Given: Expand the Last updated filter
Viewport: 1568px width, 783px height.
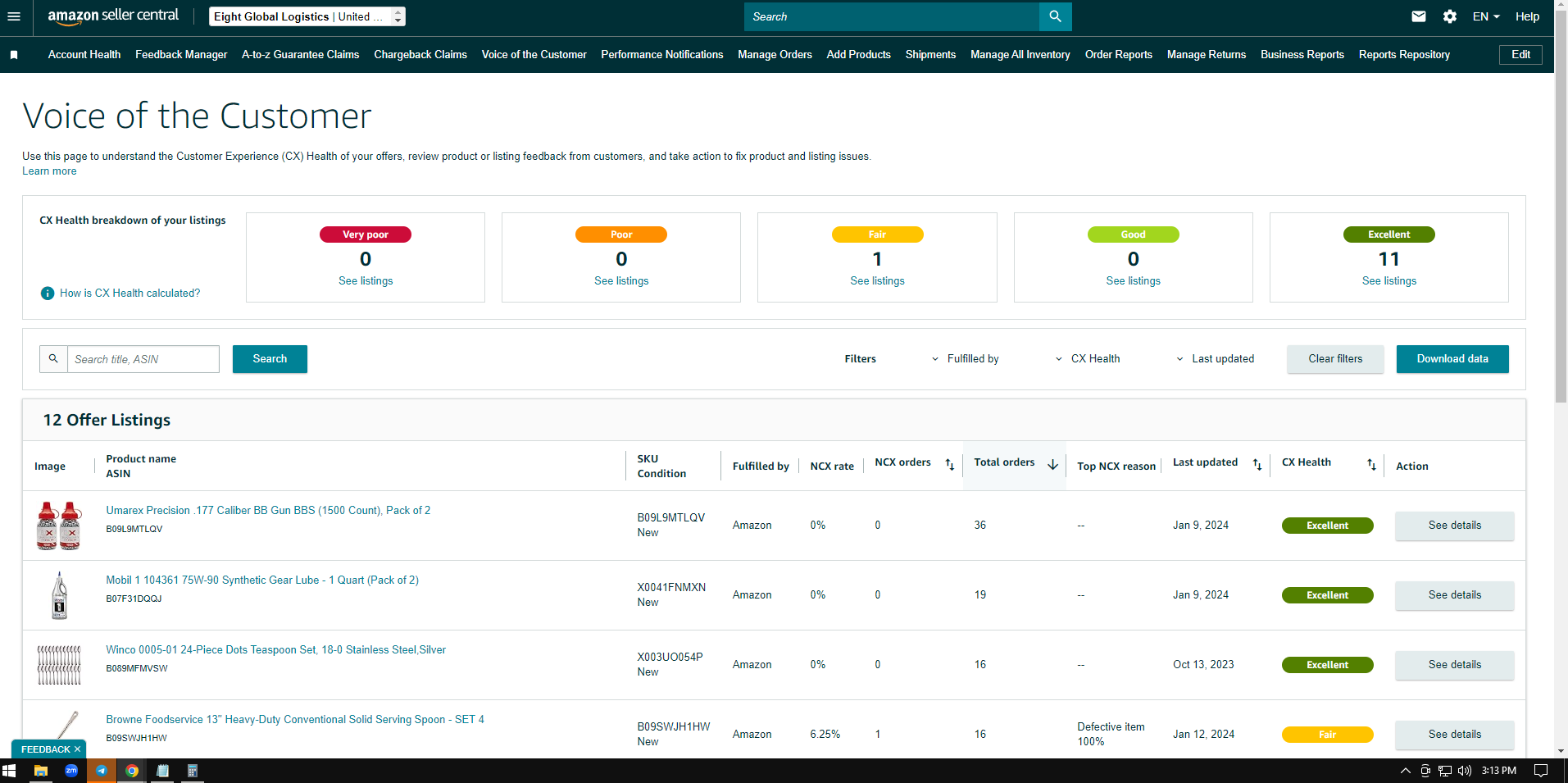Looking at the screenshot, I should [1215, 359].
